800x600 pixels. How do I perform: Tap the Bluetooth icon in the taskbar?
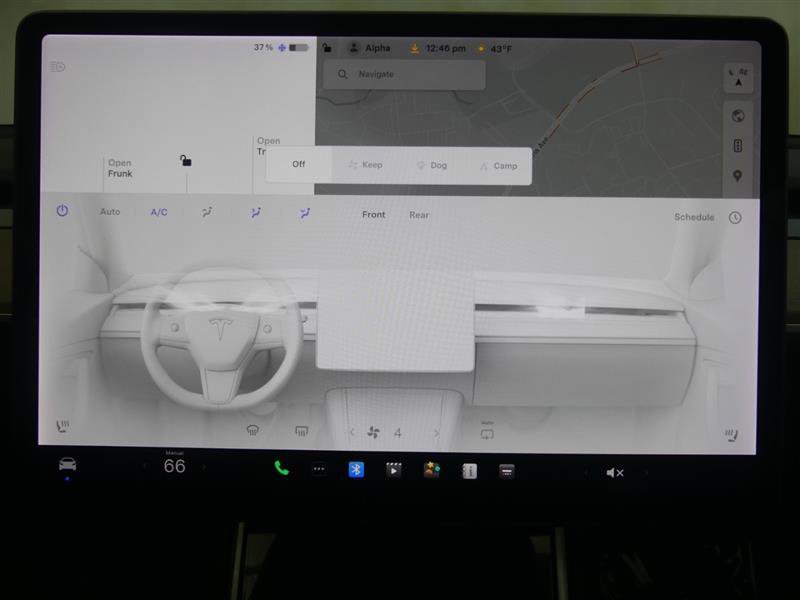(358, 469)
